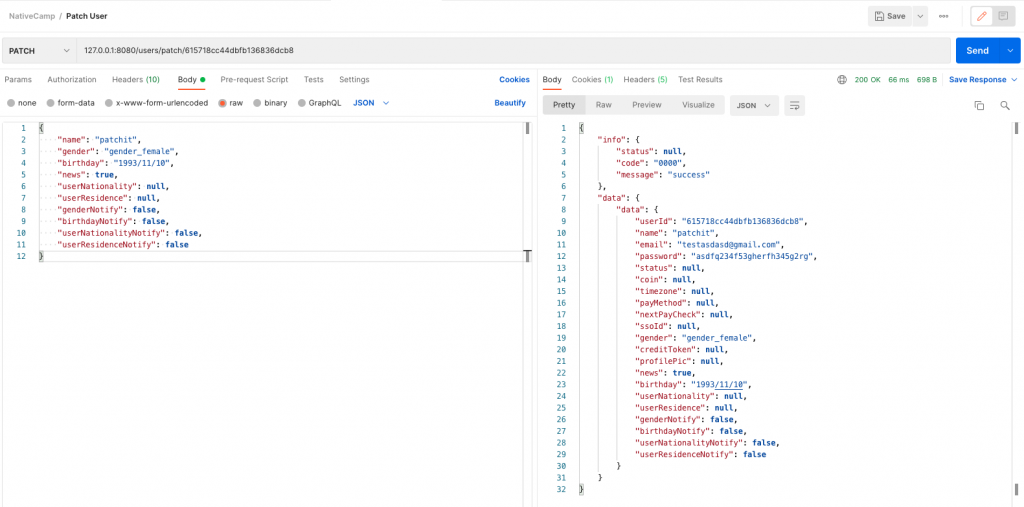
Task: Click the NativeCamp breadcrumb link
Action: [x=31, y=16]
